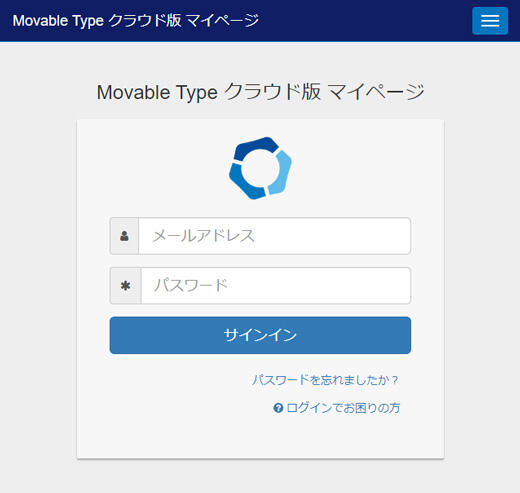Open the ログインでお困りの方 help link

[x=343, y=408]
